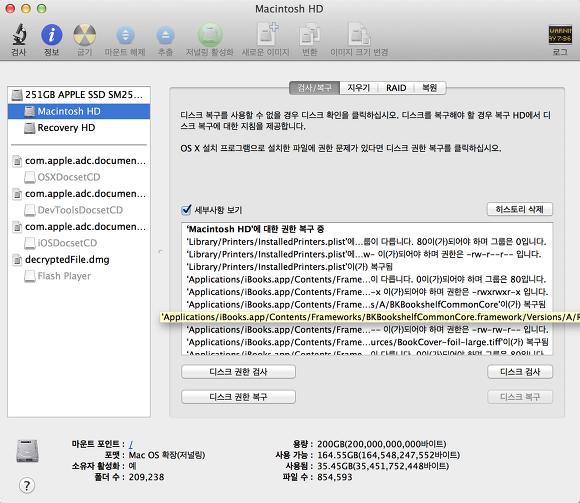This screenshot has width=580, height=503.
Task: Click the large hard drive icon at bottom
Action: (x=27, y=451)
